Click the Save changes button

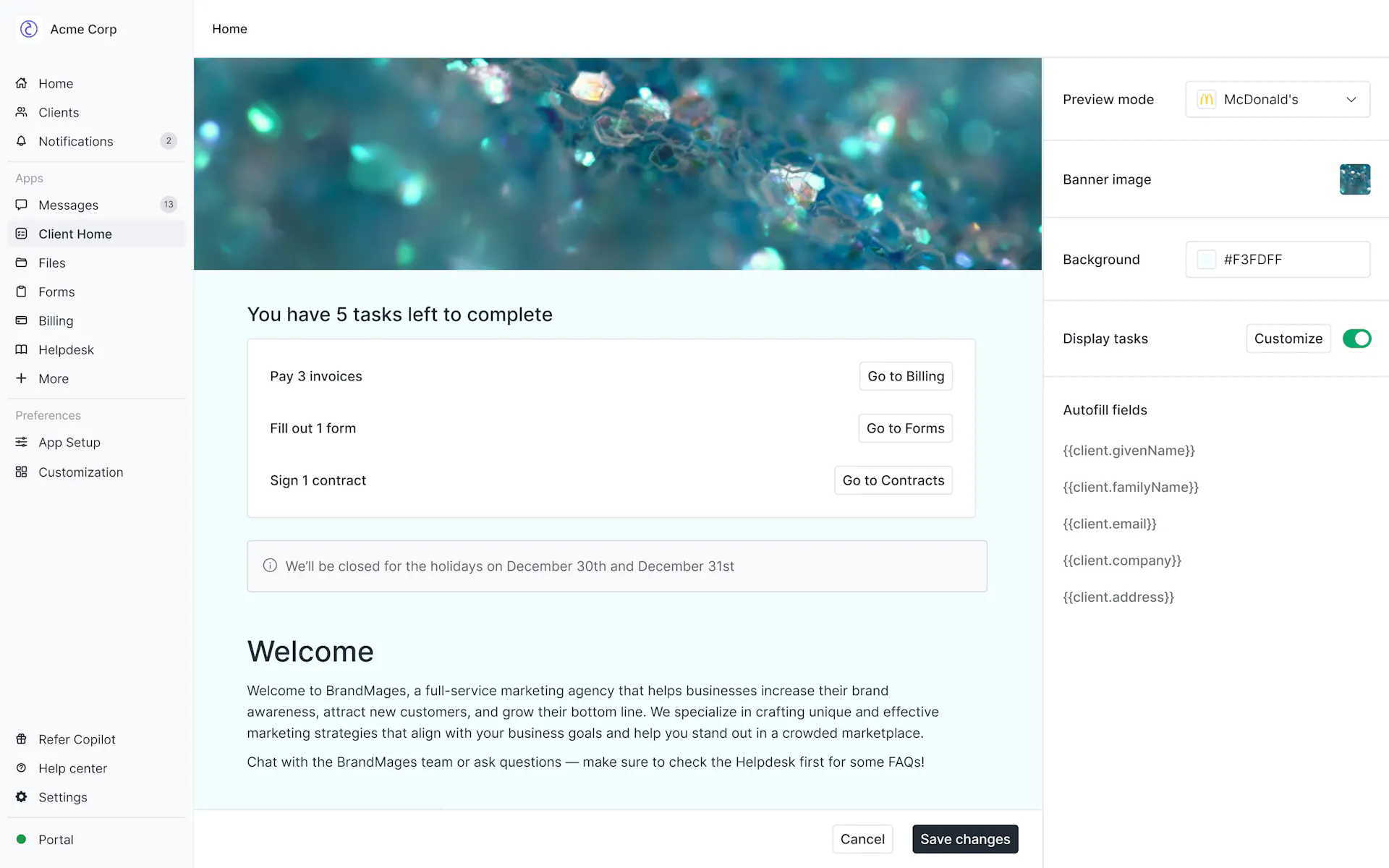[965, 839]
